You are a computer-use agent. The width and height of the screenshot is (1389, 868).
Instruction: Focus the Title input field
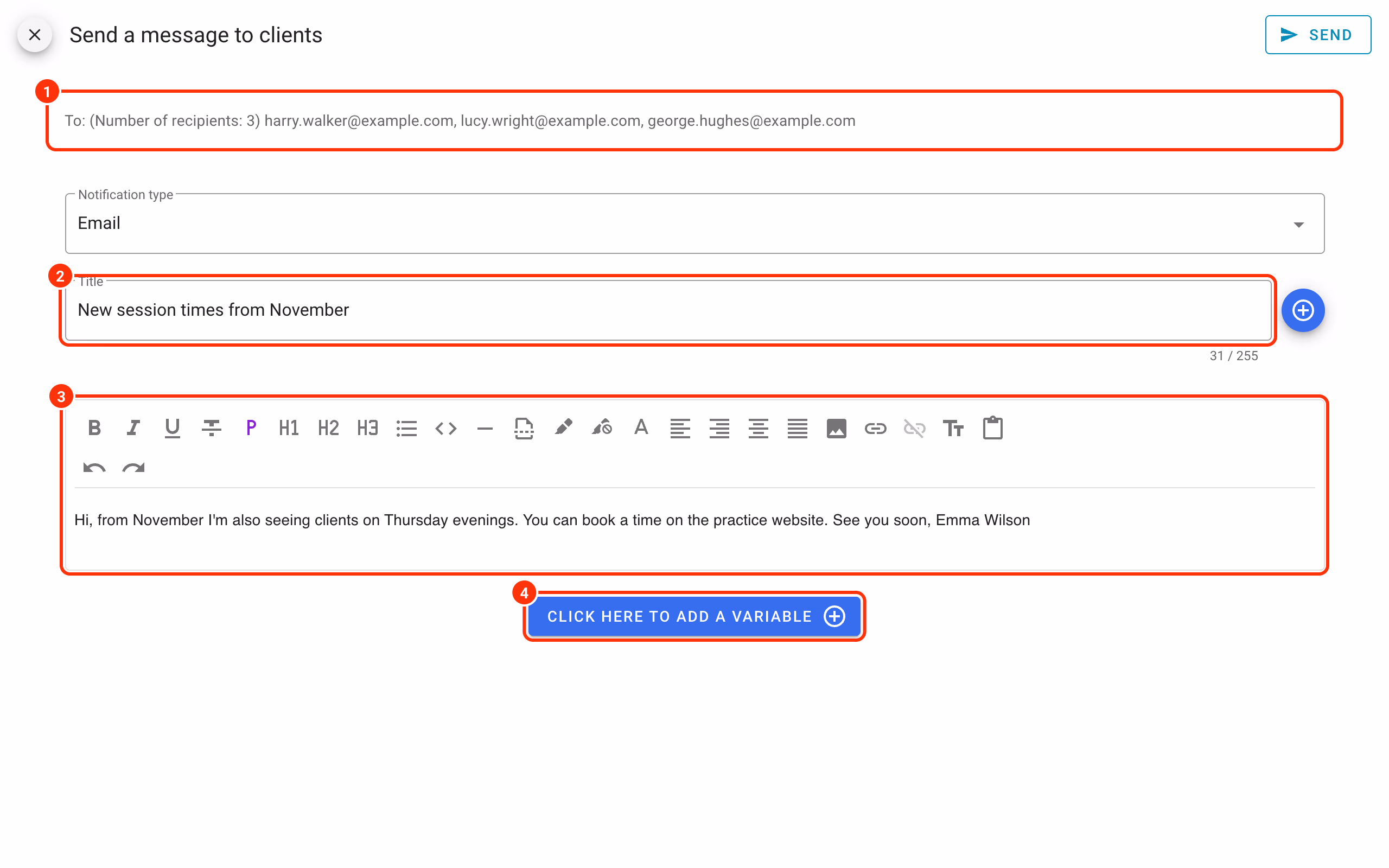[668, 310]
